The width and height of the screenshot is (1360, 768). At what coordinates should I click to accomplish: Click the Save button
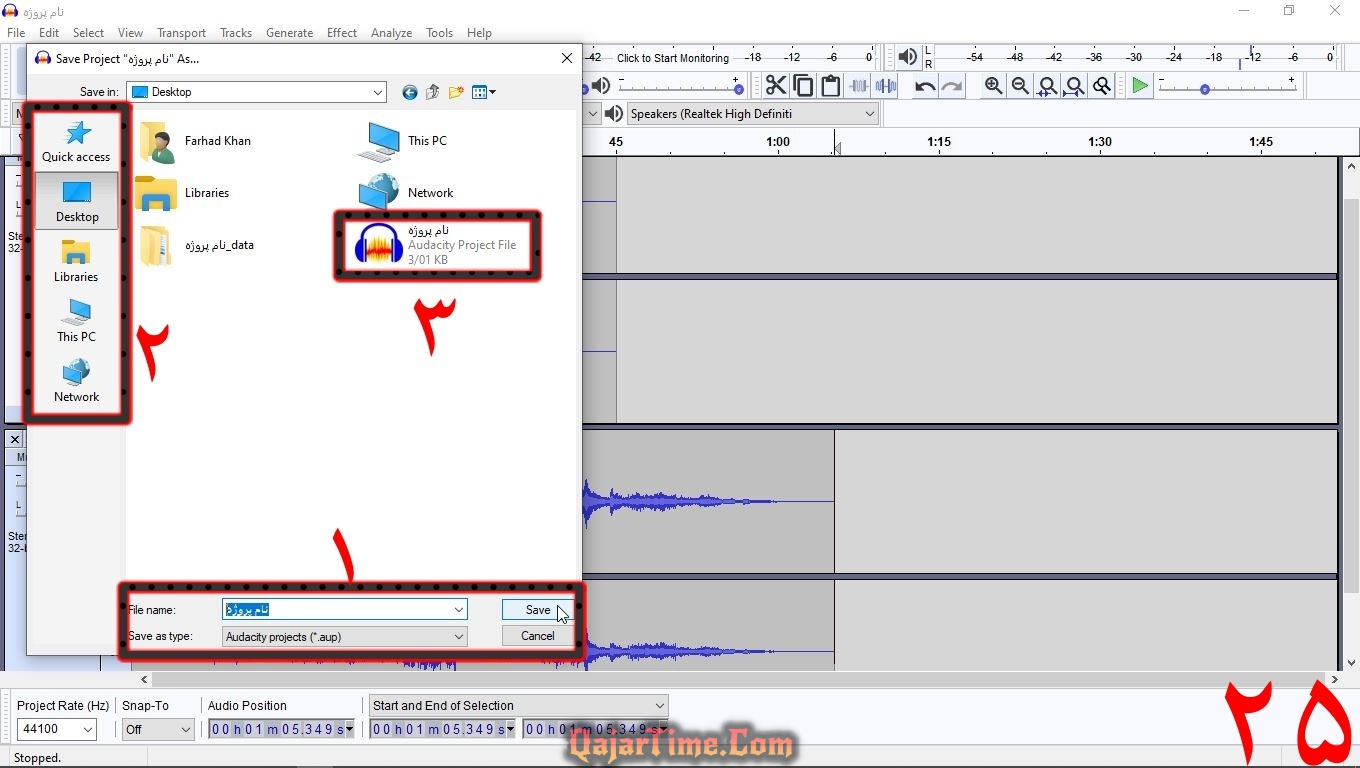pos(537,610)
